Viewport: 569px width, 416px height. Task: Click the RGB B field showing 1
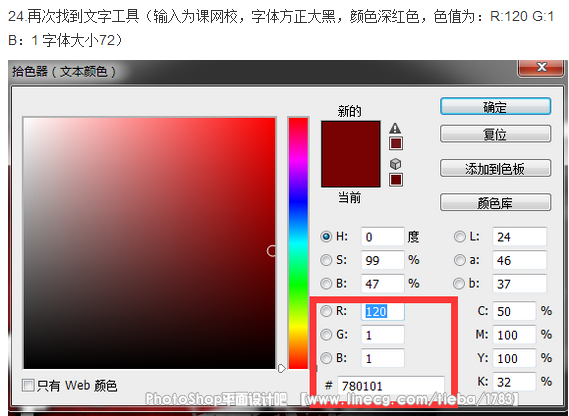[x=382, y=358]
